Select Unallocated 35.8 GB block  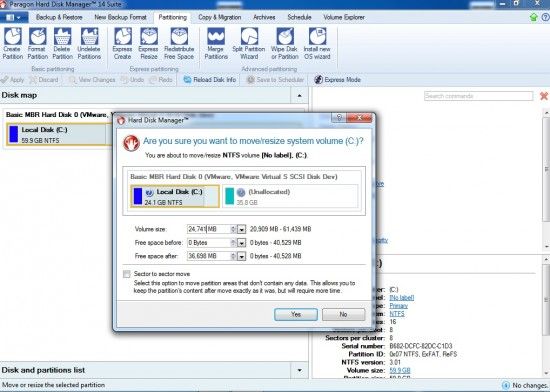(290, 197)
